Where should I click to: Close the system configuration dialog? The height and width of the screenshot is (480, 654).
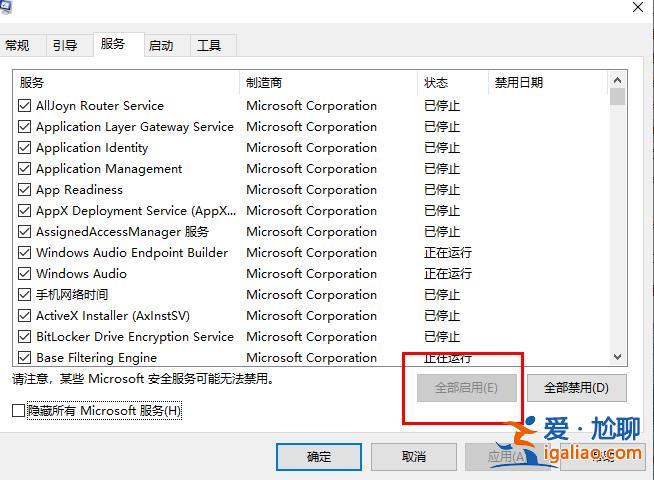click(x=638, y=7)
